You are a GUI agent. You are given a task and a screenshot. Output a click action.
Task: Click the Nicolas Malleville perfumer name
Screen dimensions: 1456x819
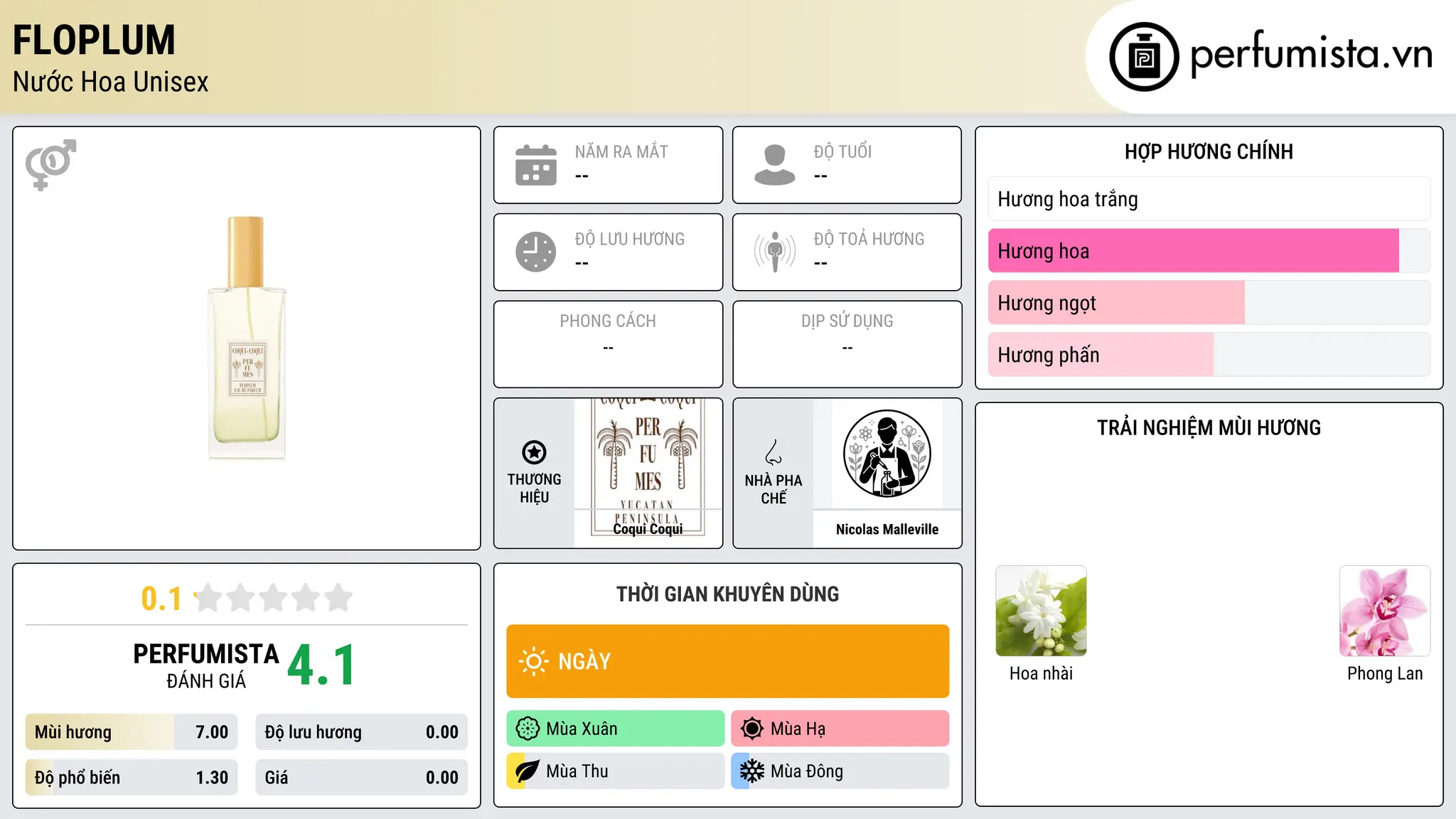point(887,529)
